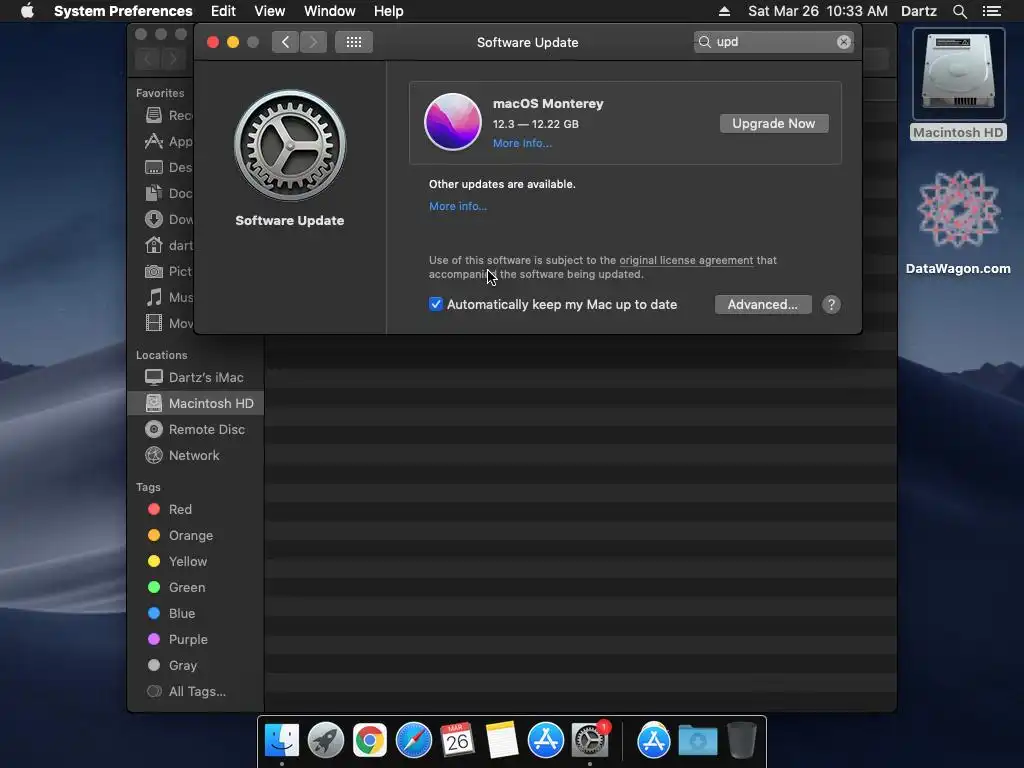Open System Preferences gear in the Dock

coord(590,741)
